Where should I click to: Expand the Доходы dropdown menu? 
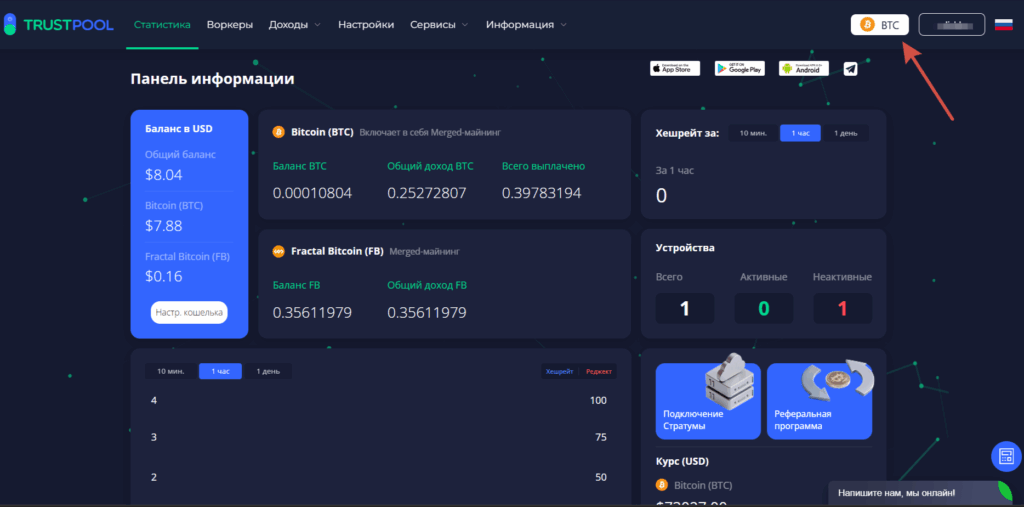295,24
